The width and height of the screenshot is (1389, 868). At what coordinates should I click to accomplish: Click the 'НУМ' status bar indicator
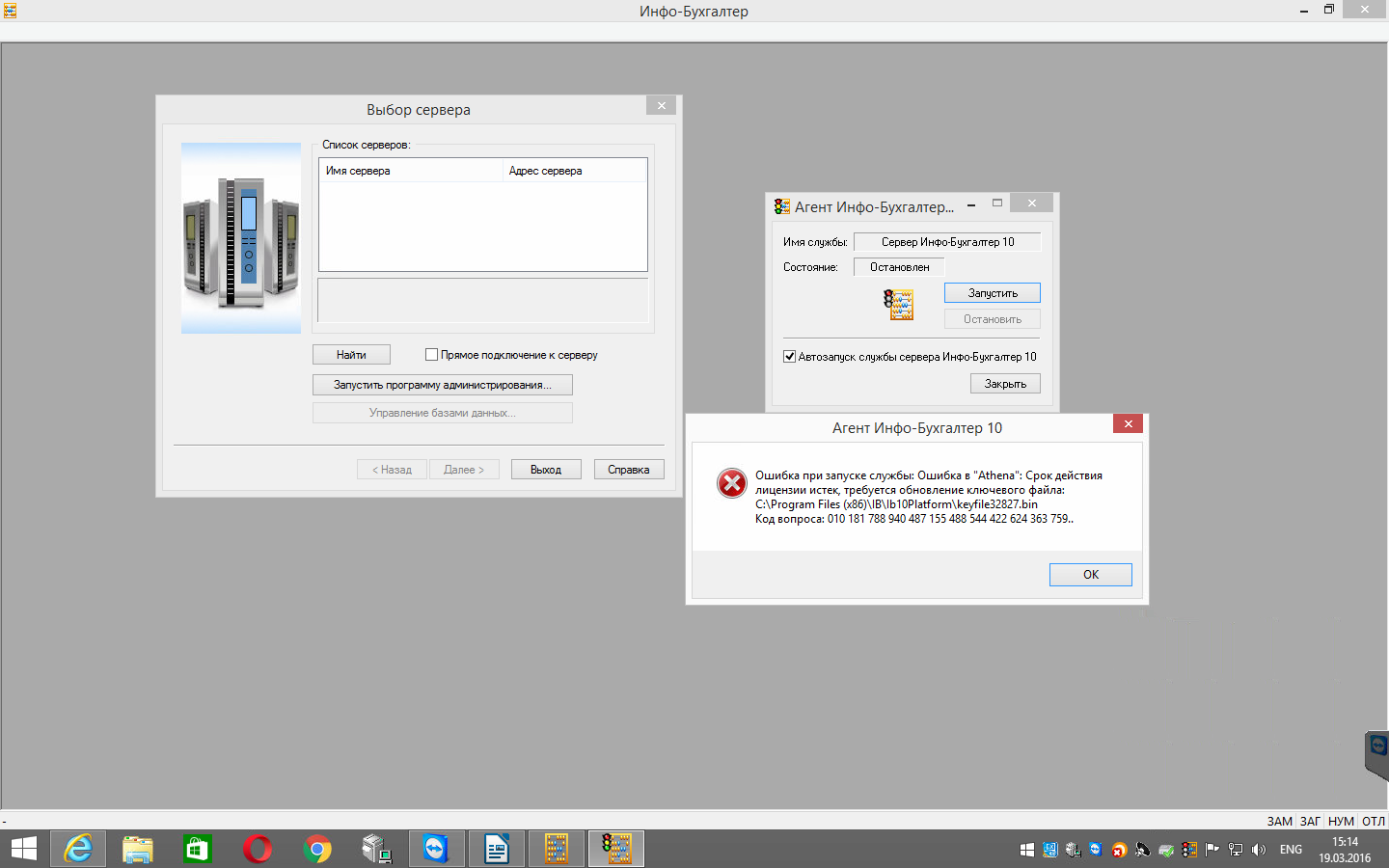pyautogui.click(x=1341, y=822)
